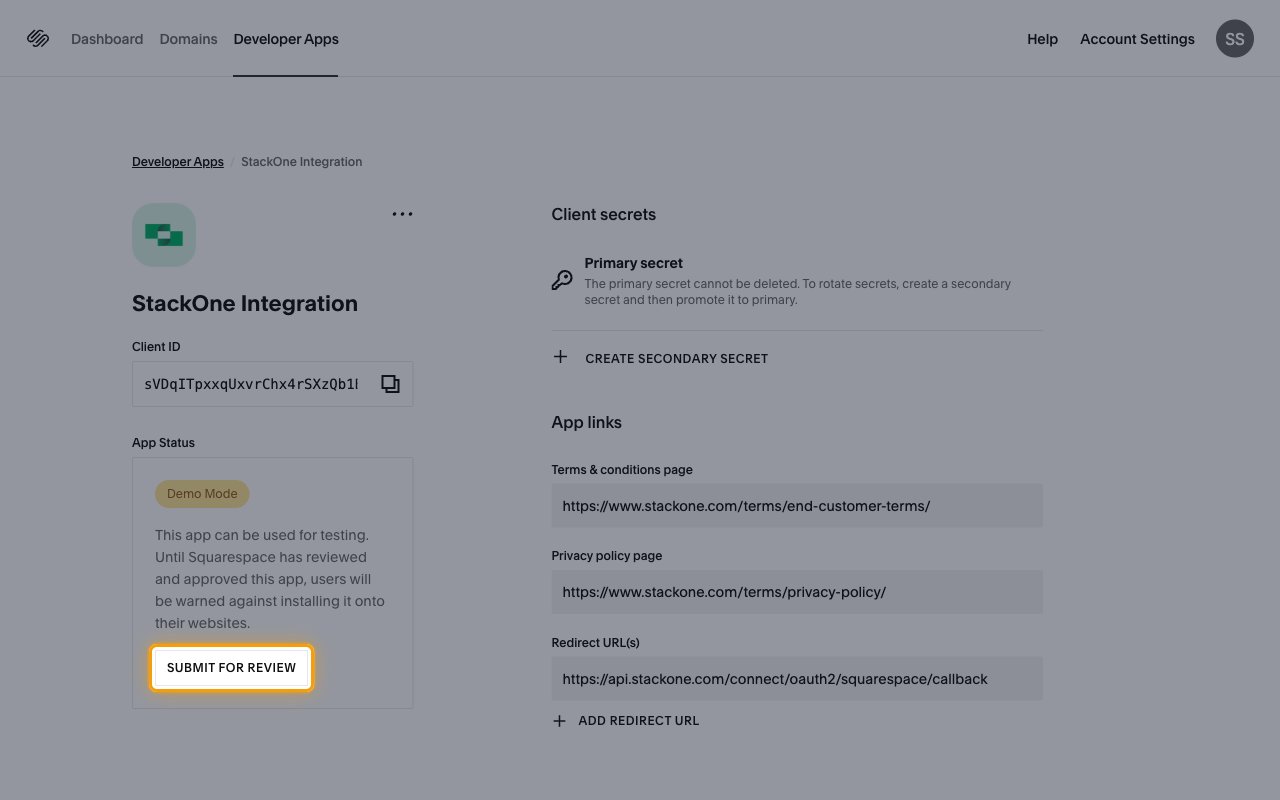Click ADD REDIRECT URL text
The width and height of the screenshot is (1280, 800).
coord(639,721)
